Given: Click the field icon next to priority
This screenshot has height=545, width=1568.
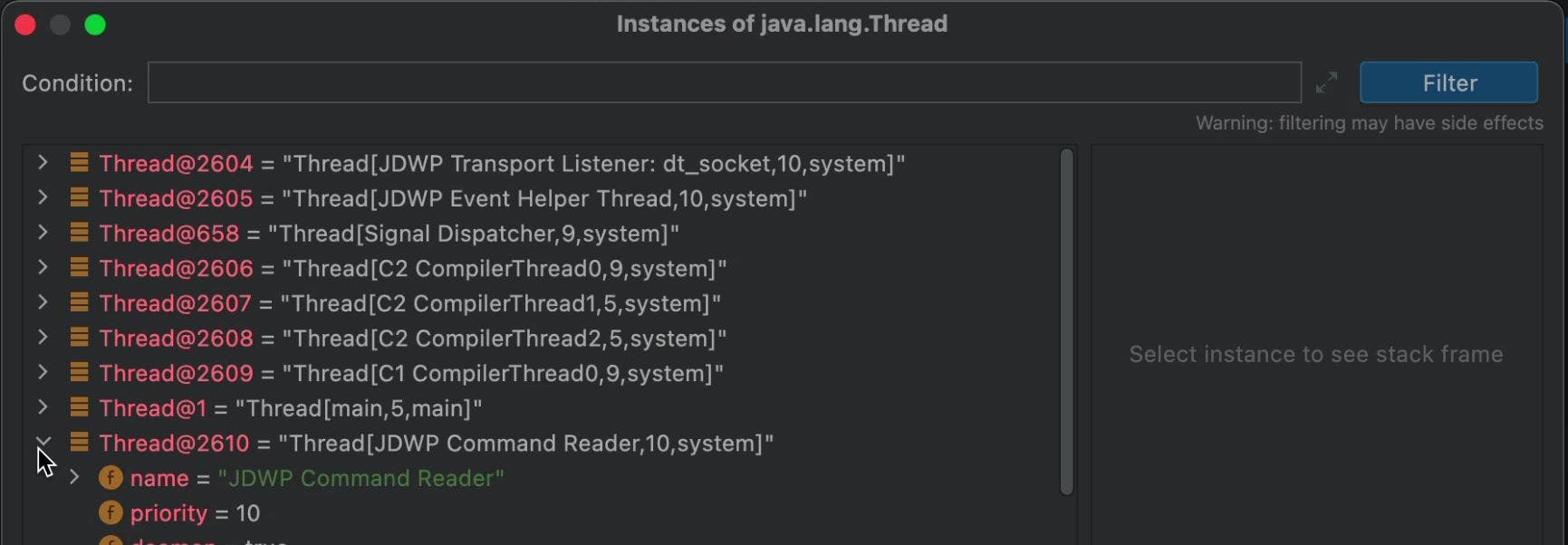Looking at the screenshot, I should tap(111, 513).
